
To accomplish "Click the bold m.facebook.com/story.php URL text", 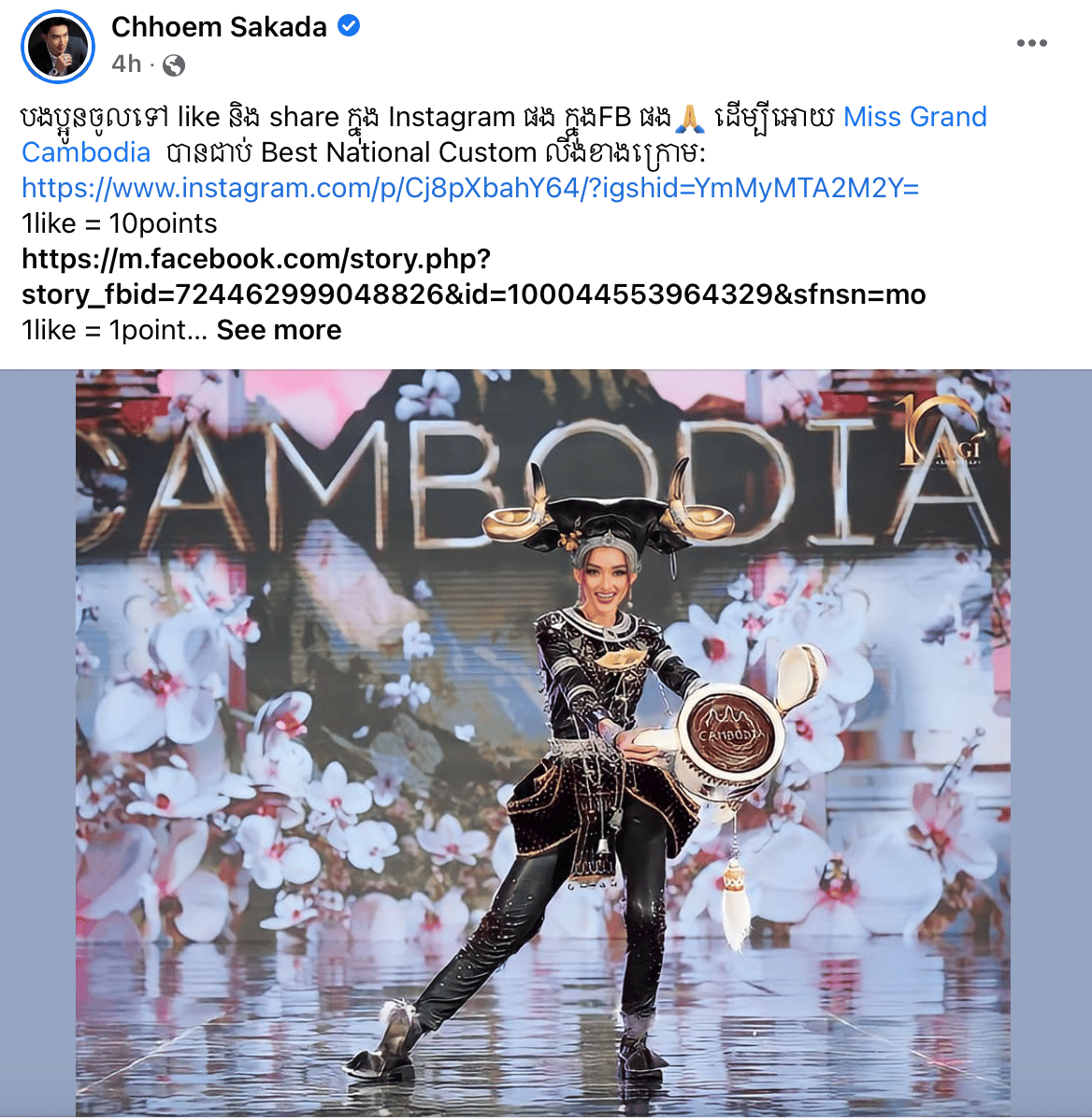I will [256, 259].
